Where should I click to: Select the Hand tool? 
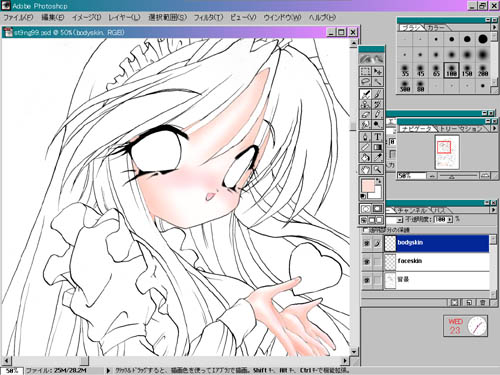click(365, 170)
